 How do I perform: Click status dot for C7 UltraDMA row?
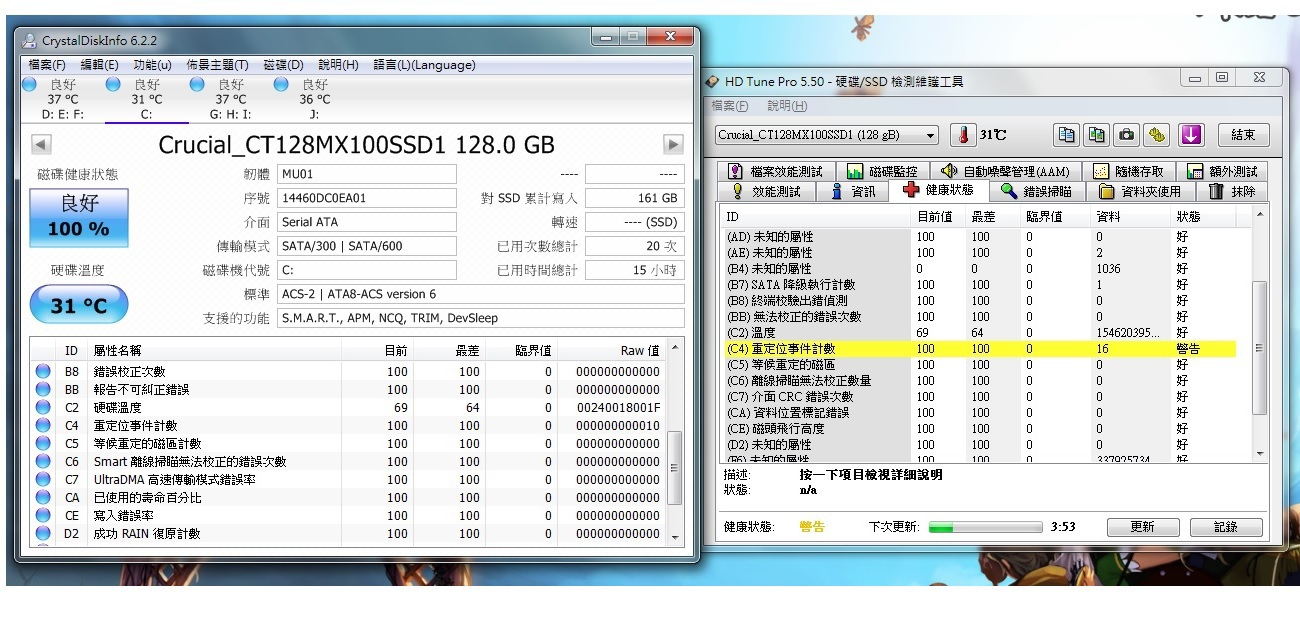coord(43,480)
